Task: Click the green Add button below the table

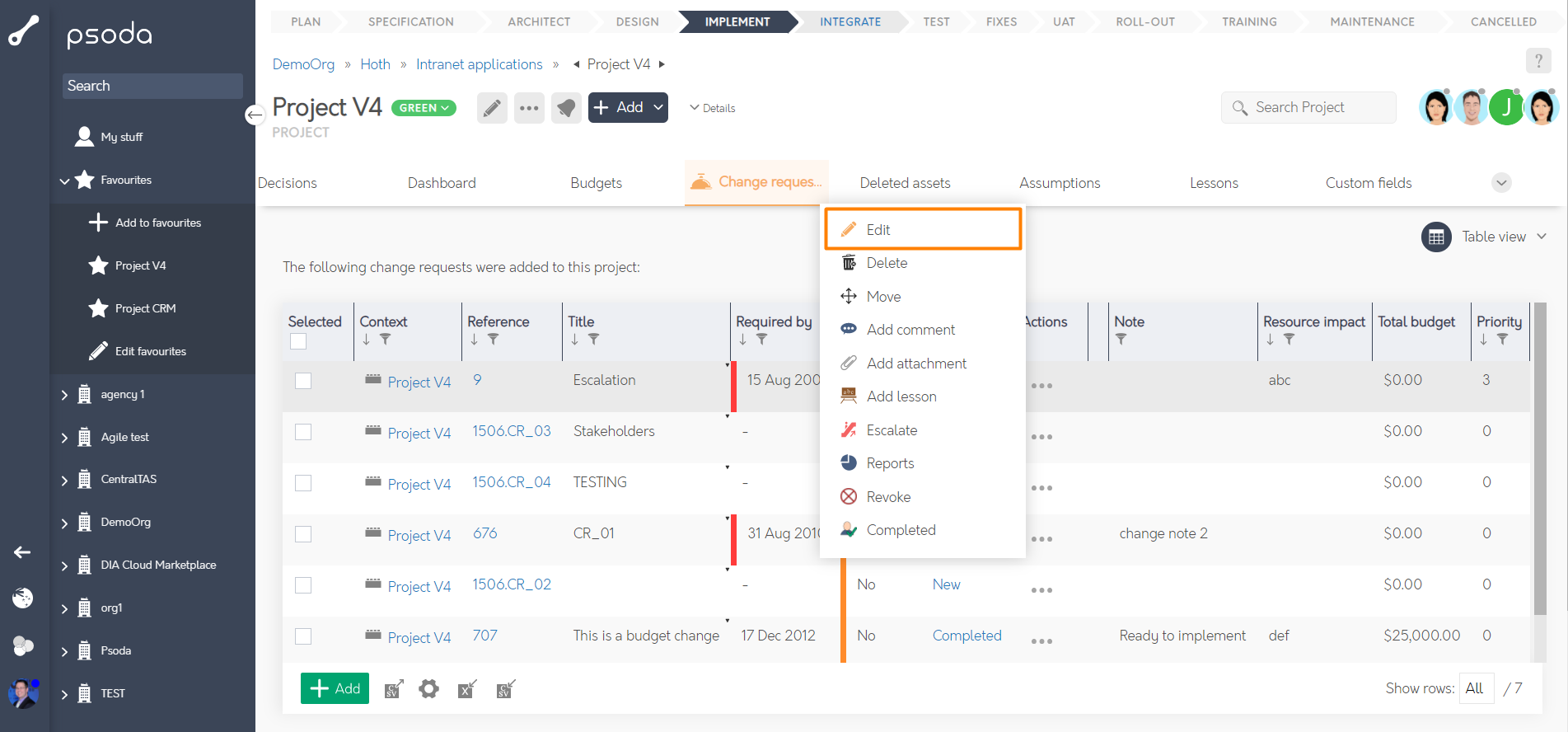Action: (335, 688)
